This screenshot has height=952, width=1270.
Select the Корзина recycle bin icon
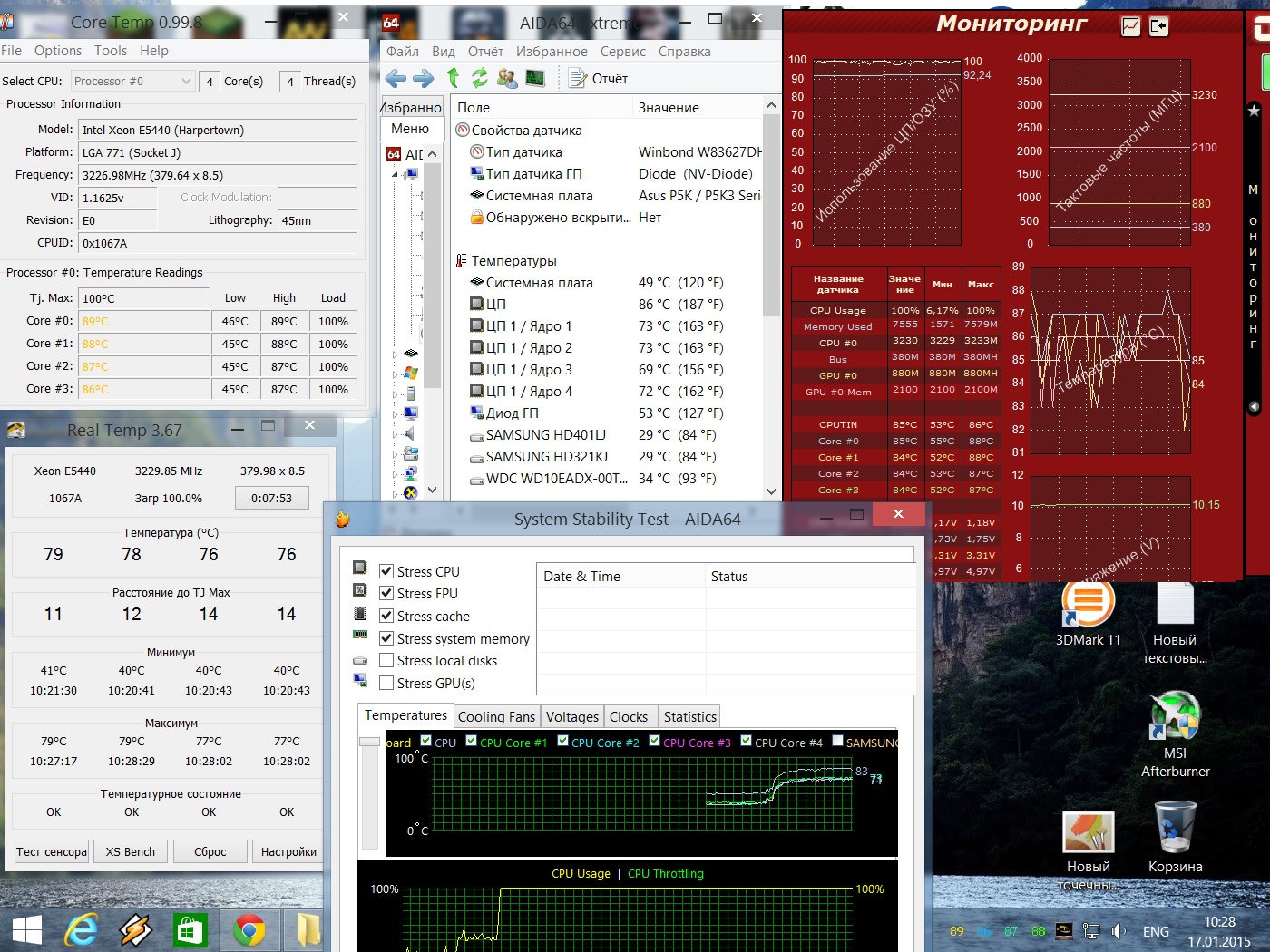pyautogui.click(x=1176, y=837)
